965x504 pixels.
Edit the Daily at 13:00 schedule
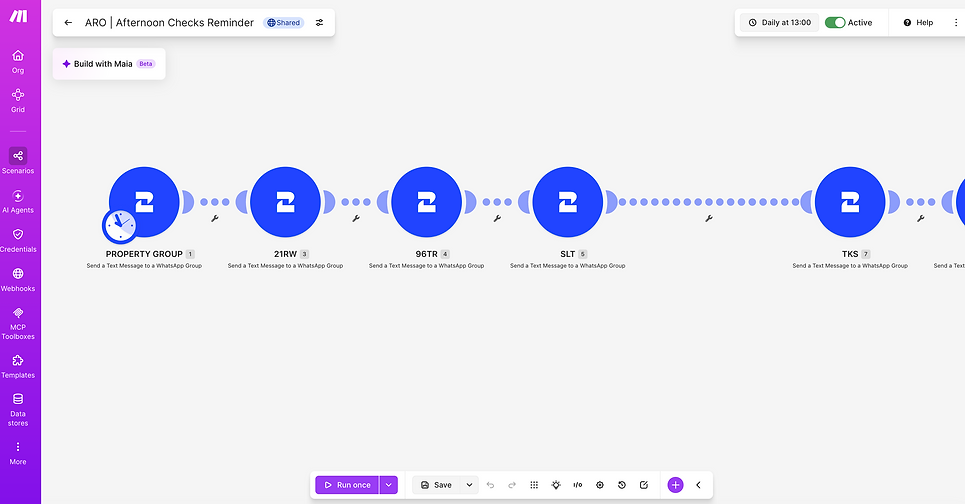[x=780, y=23]
